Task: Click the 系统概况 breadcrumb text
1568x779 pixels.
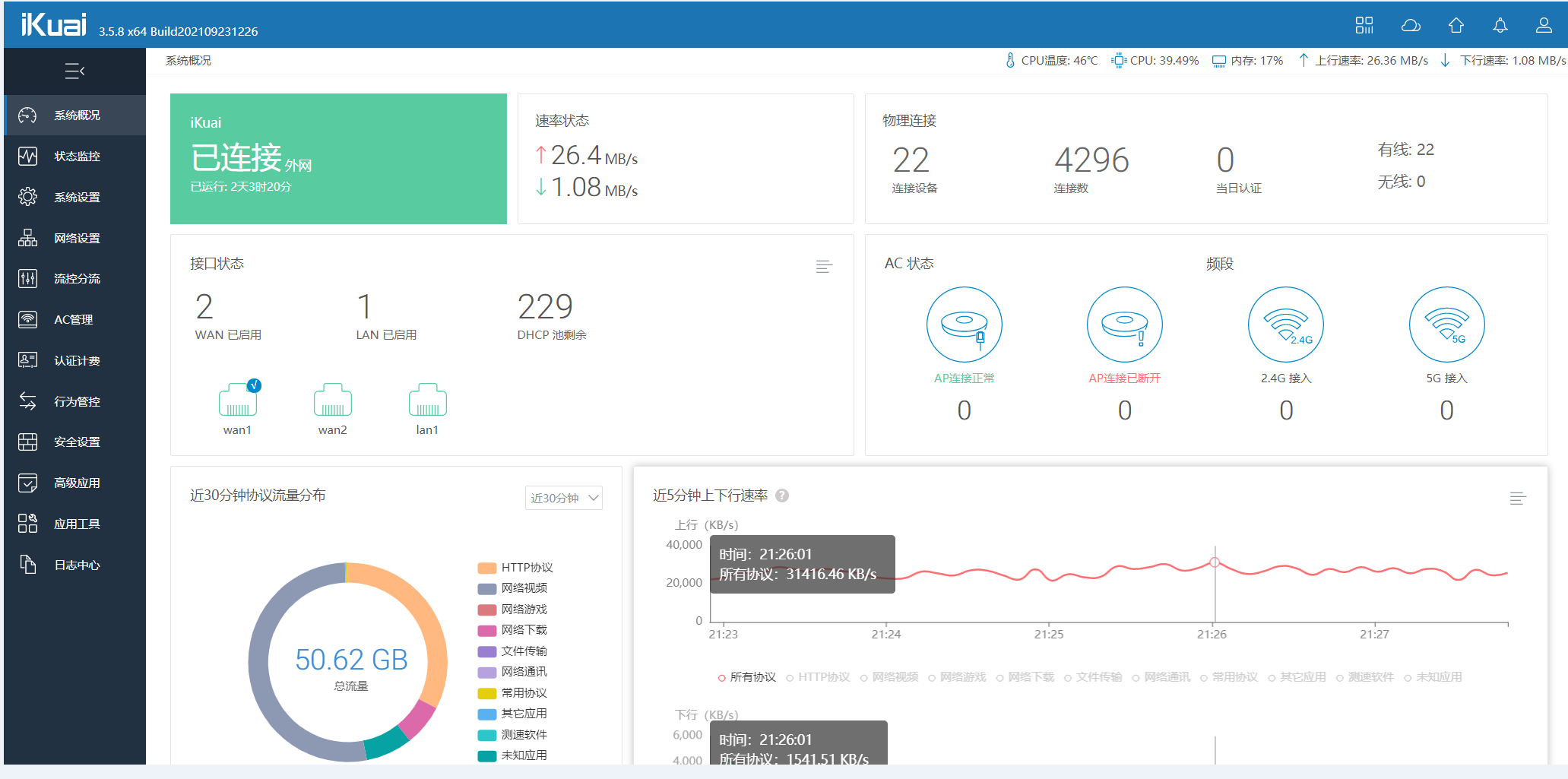Action: (188, 61)
